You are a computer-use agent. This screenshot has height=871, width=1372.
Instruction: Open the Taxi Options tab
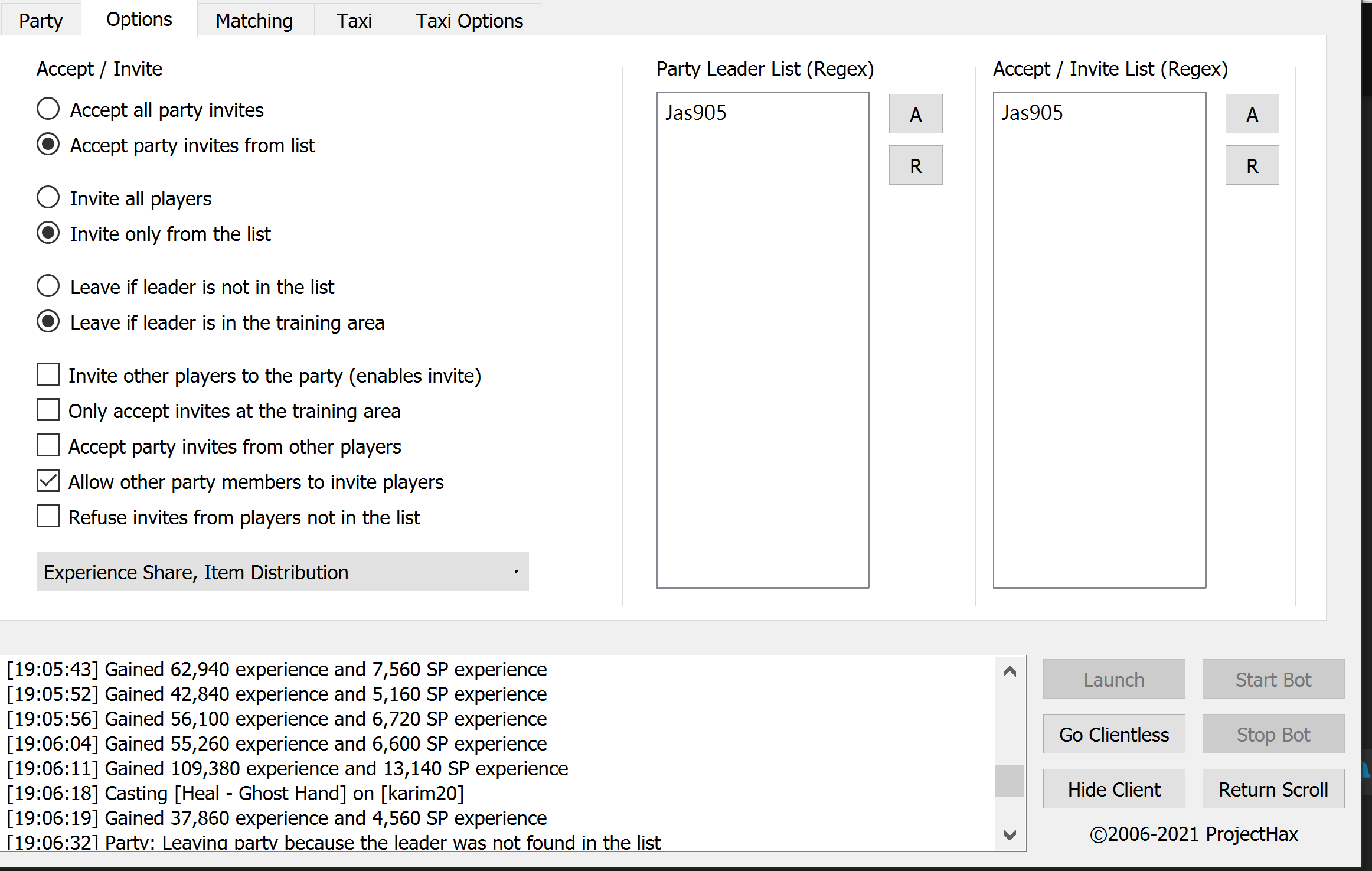click(468, 20)
